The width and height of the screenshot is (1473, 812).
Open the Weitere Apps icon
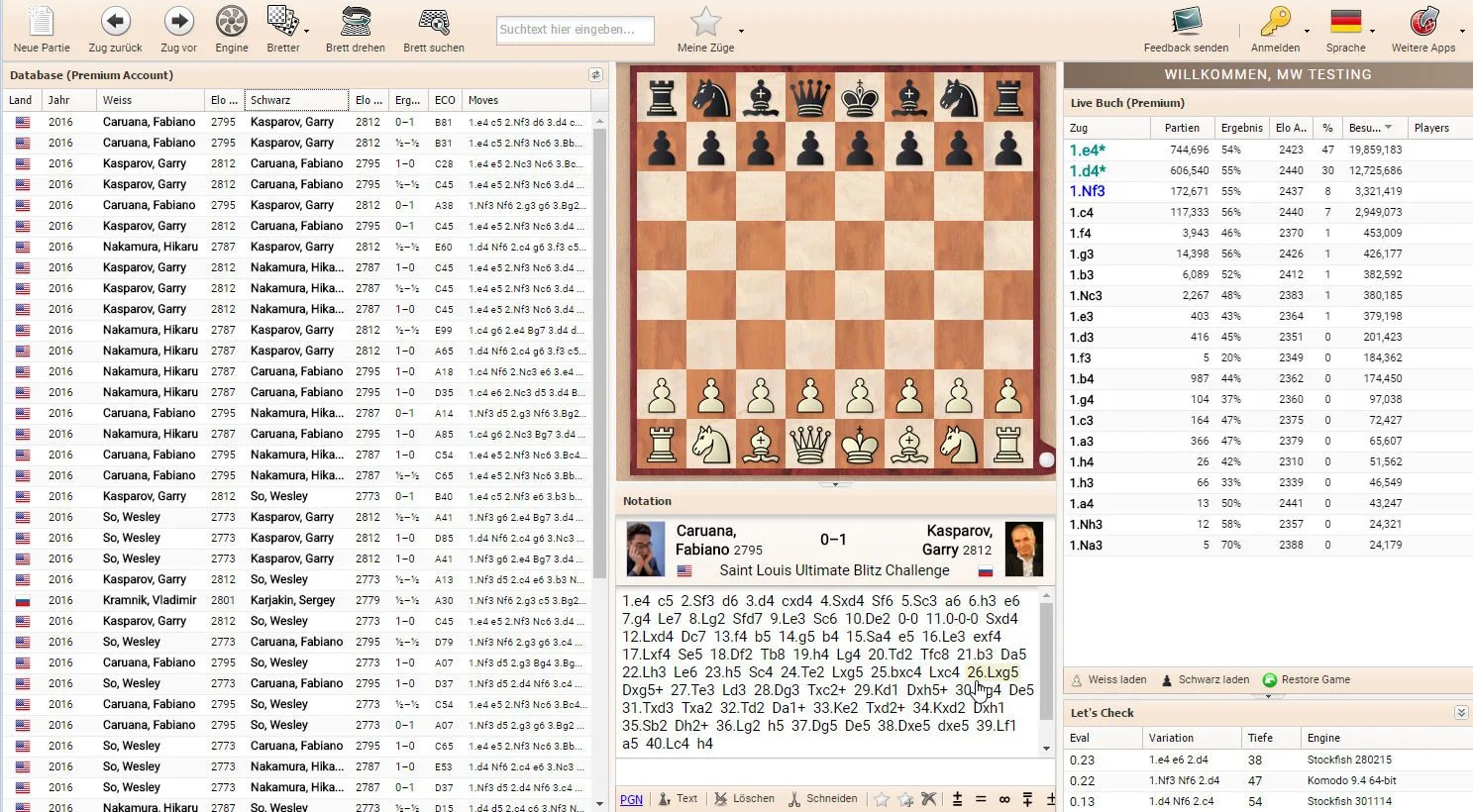pos(1423,21)
